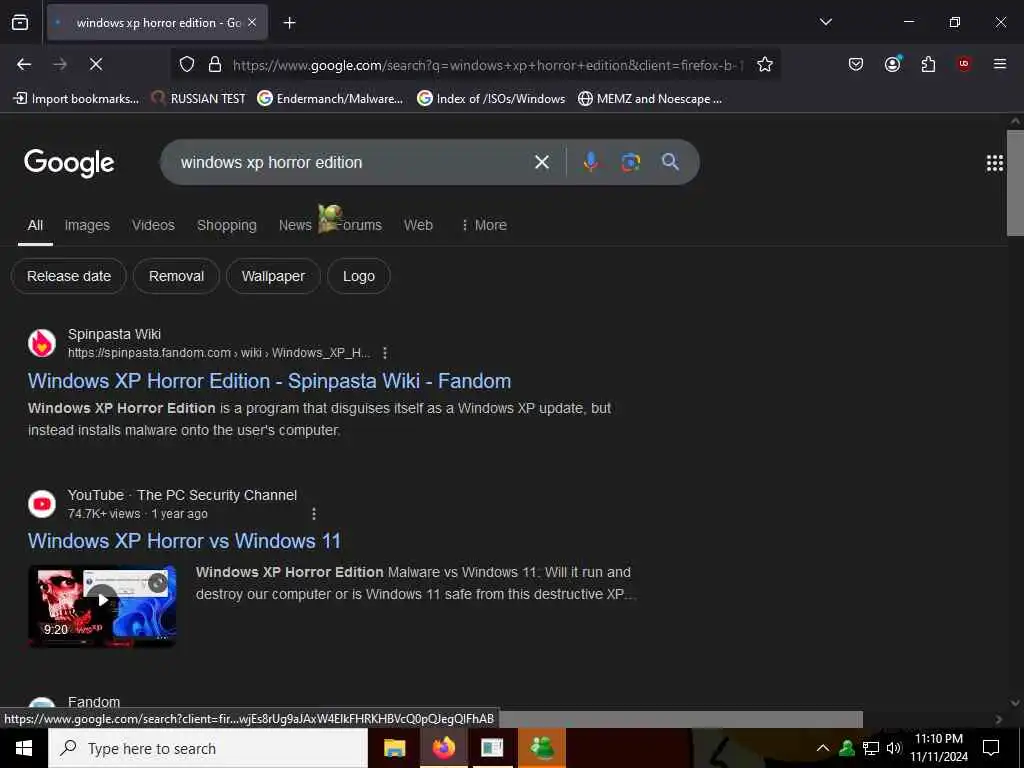This screenshot has width=1024, height=768.
Task: Click the horizontal page scrollbar
Action: [x=679, y=719]
